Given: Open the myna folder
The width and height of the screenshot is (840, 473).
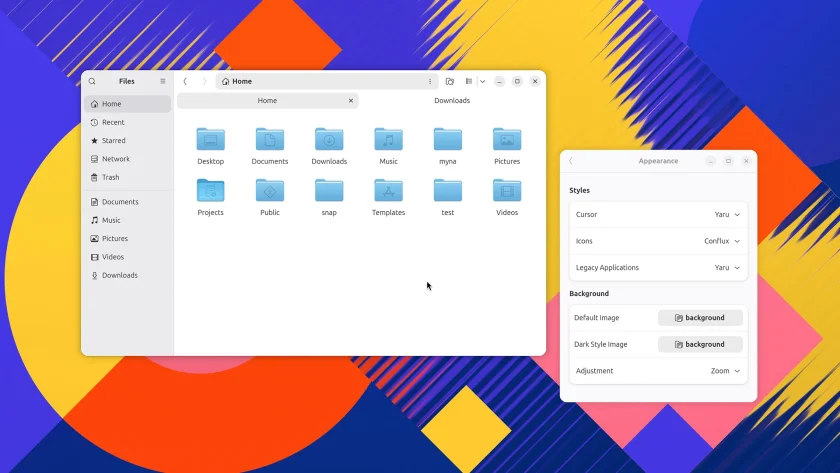Looking at the screenshot, I should (x=448, y=140).
